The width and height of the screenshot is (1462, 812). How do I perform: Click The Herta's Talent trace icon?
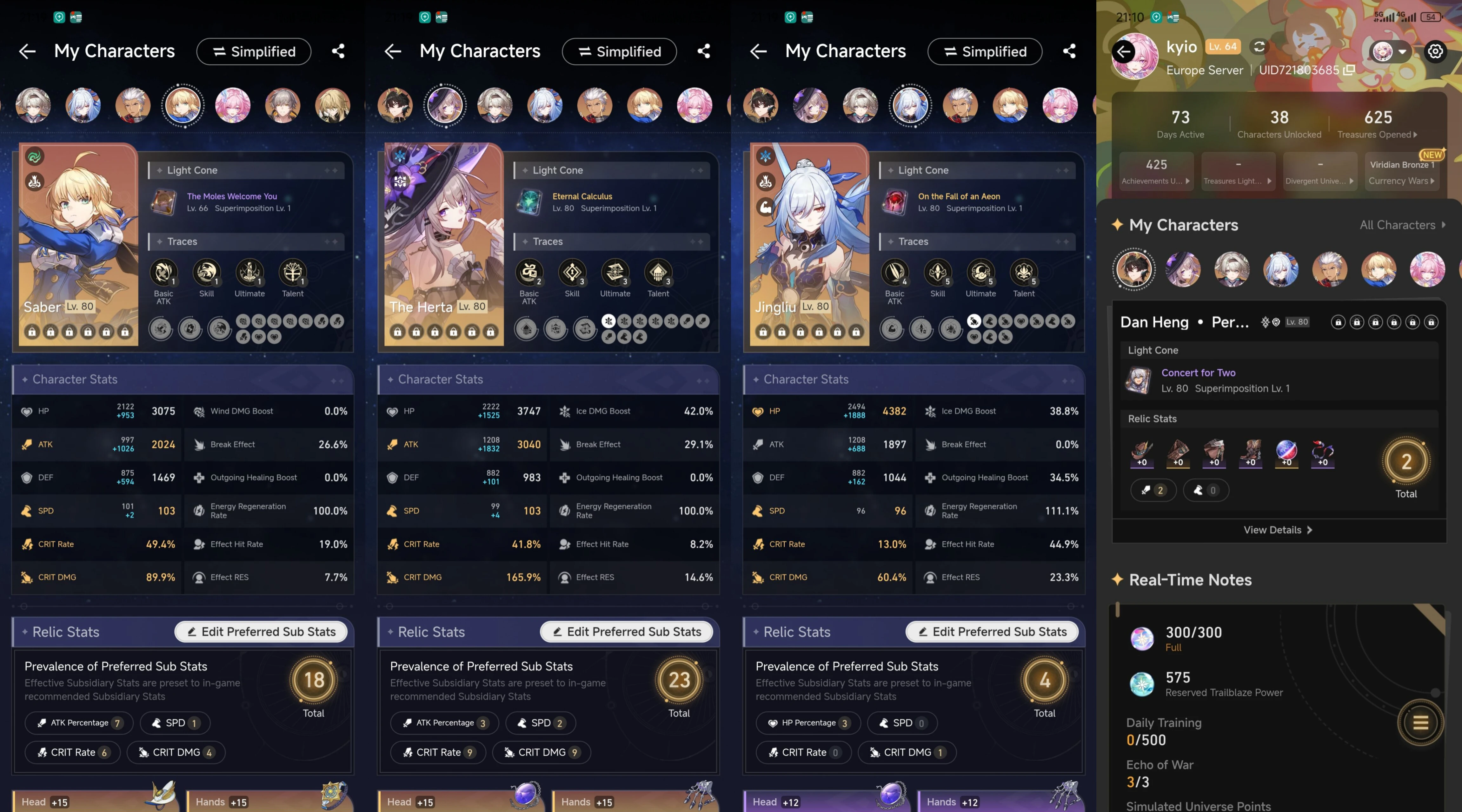[x=658, y=273]
